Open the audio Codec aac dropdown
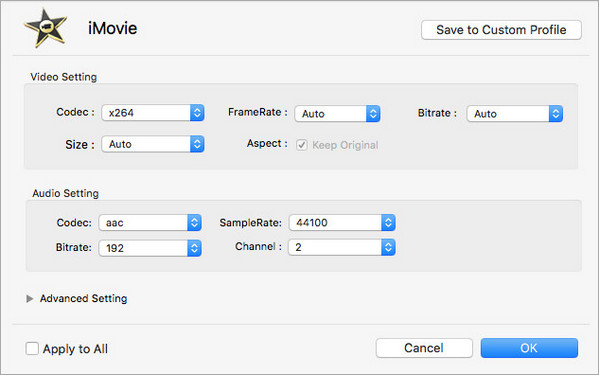The image size is (599, 375). (x=150, y=223)
